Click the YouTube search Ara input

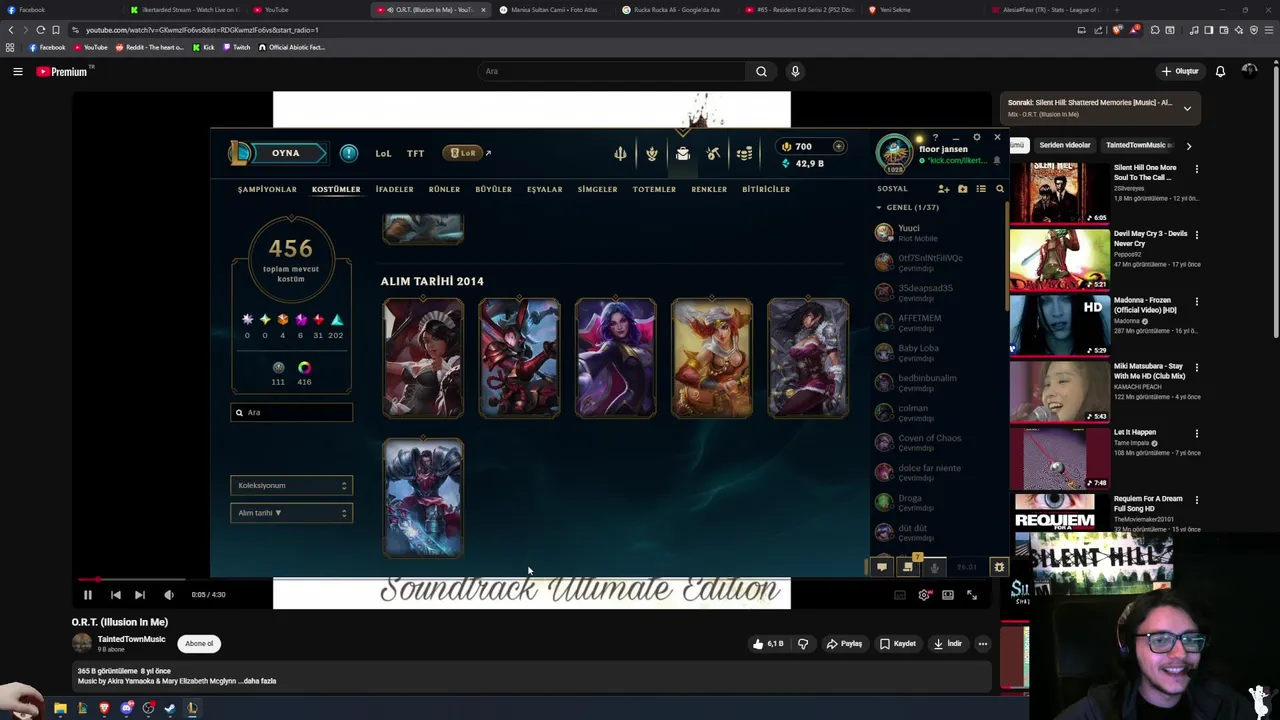point(611,71)
